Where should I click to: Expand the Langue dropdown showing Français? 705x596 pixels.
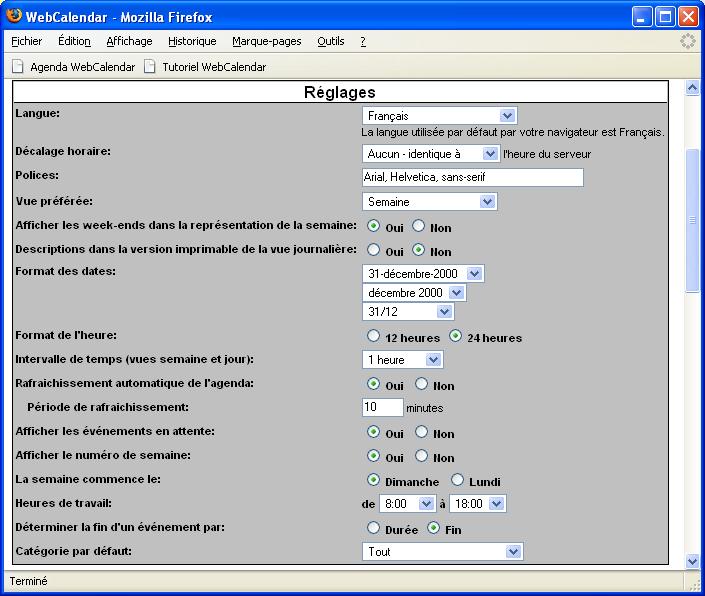point(440,116)
